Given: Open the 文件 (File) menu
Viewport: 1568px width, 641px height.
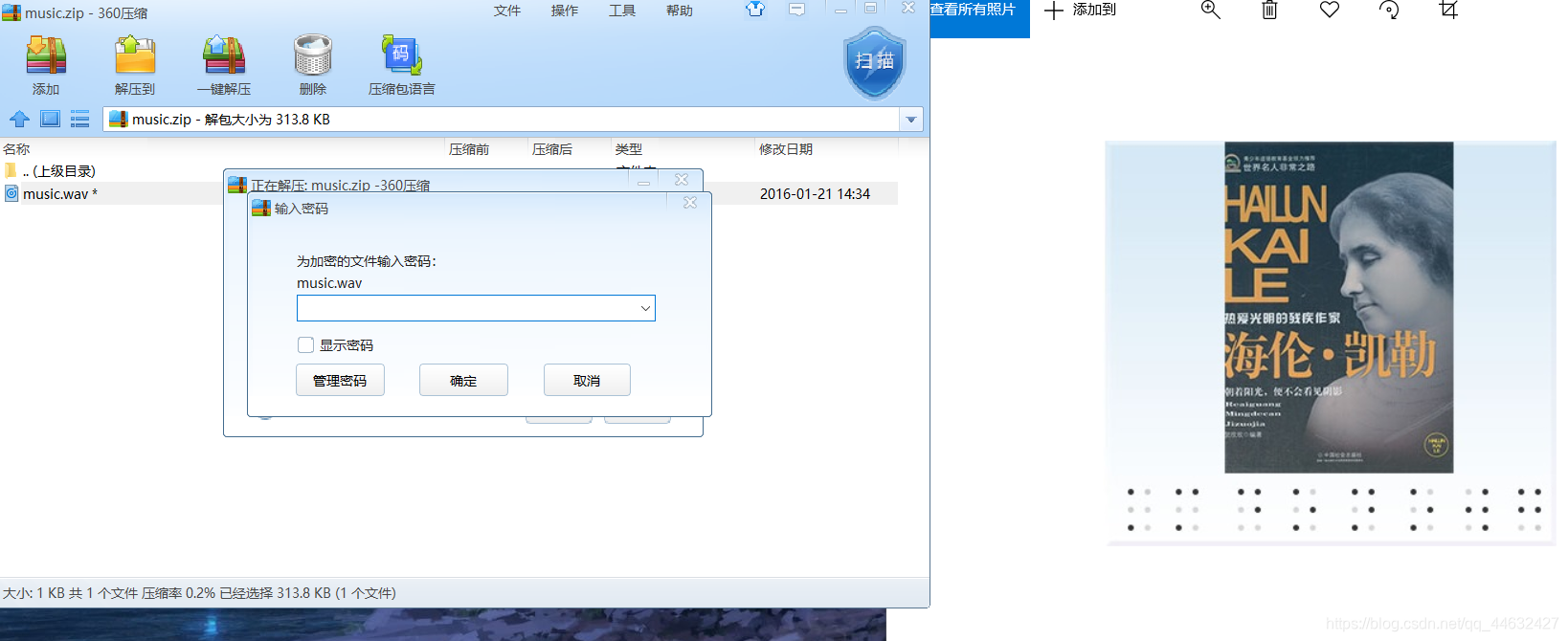Looking at the screenshot, I should pyautogui.click(x=507, y=11).
